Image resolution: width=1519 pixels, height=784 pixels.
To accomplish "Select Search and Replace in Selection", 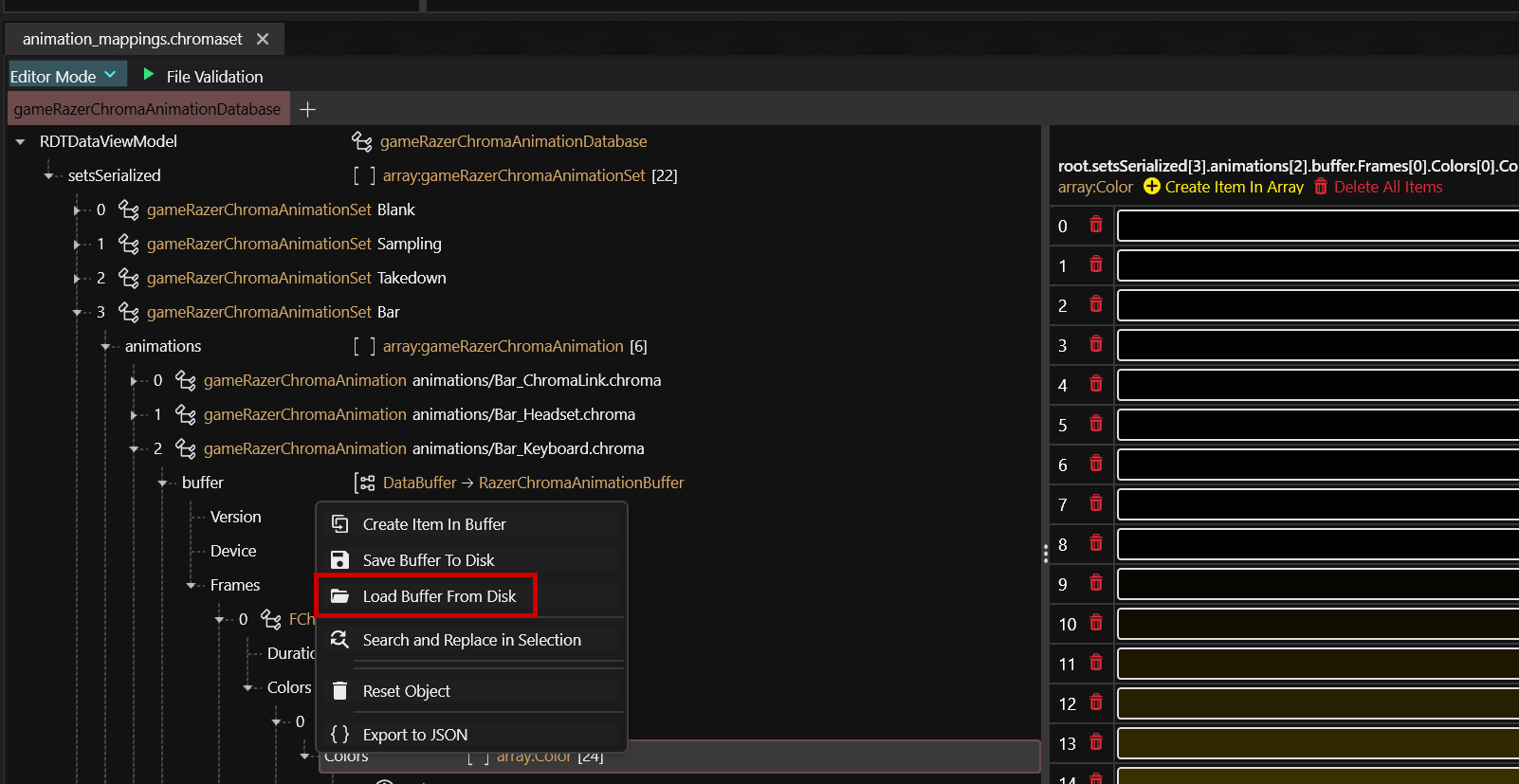I will point(471,640).
